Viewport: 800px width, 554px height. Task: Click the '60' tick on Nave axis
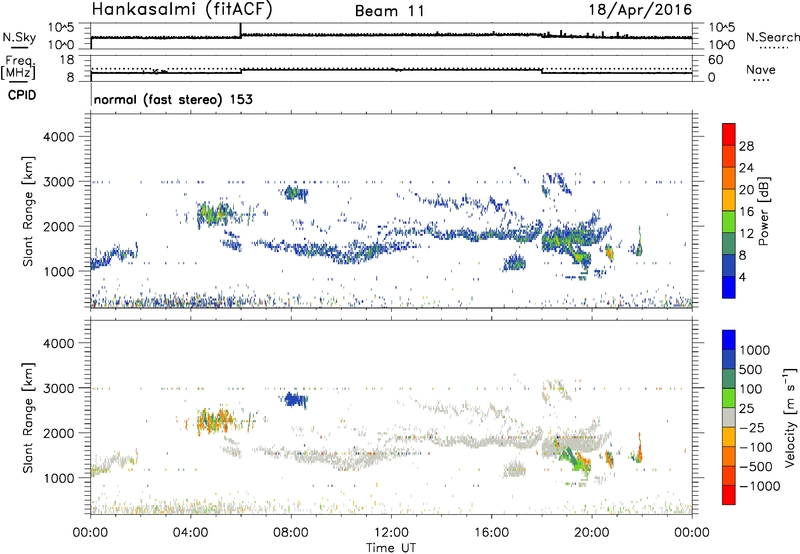[x=715, y=60]
